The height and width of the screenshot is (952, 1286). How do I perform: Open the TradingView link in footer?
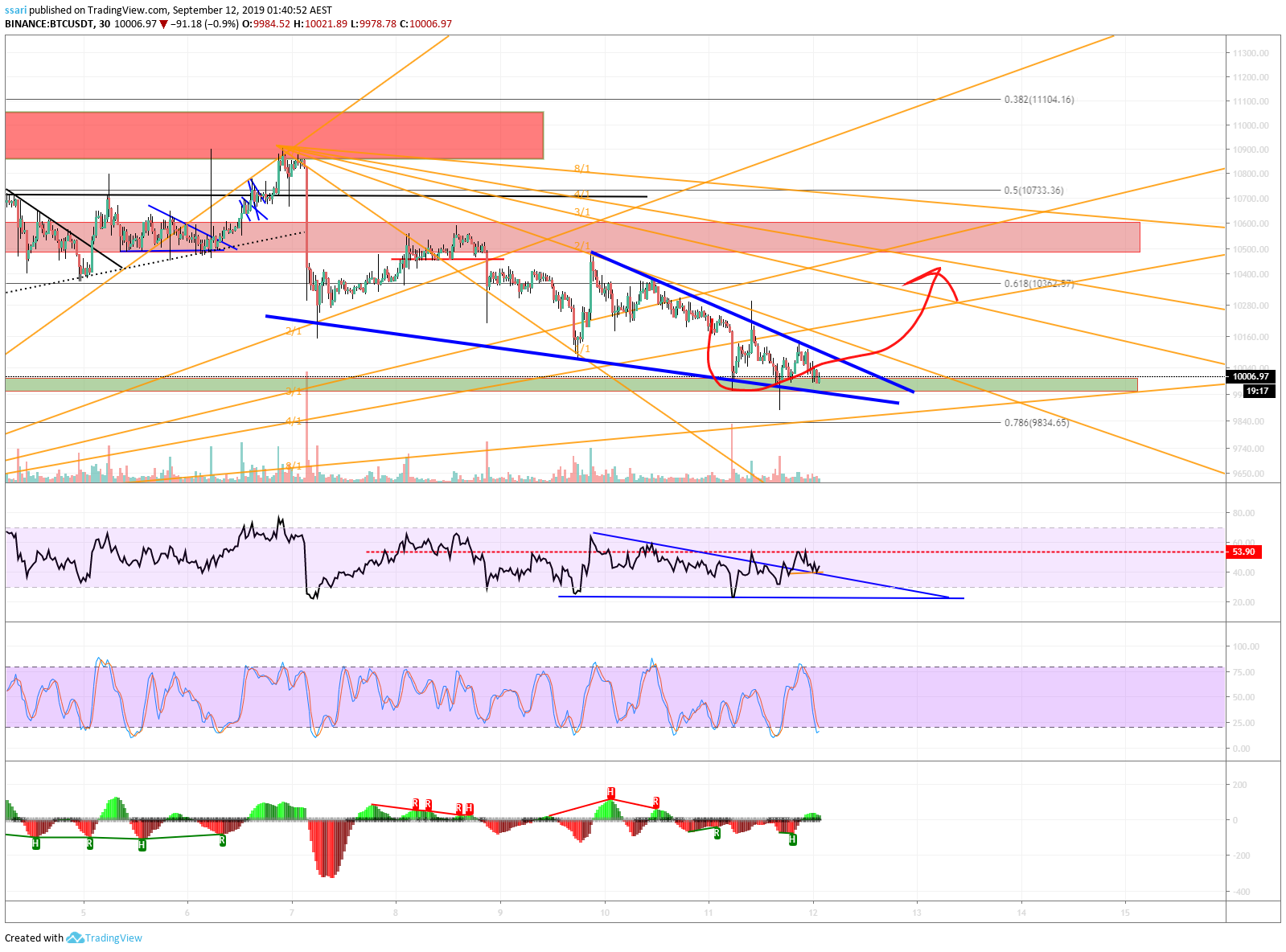[113, 938]
